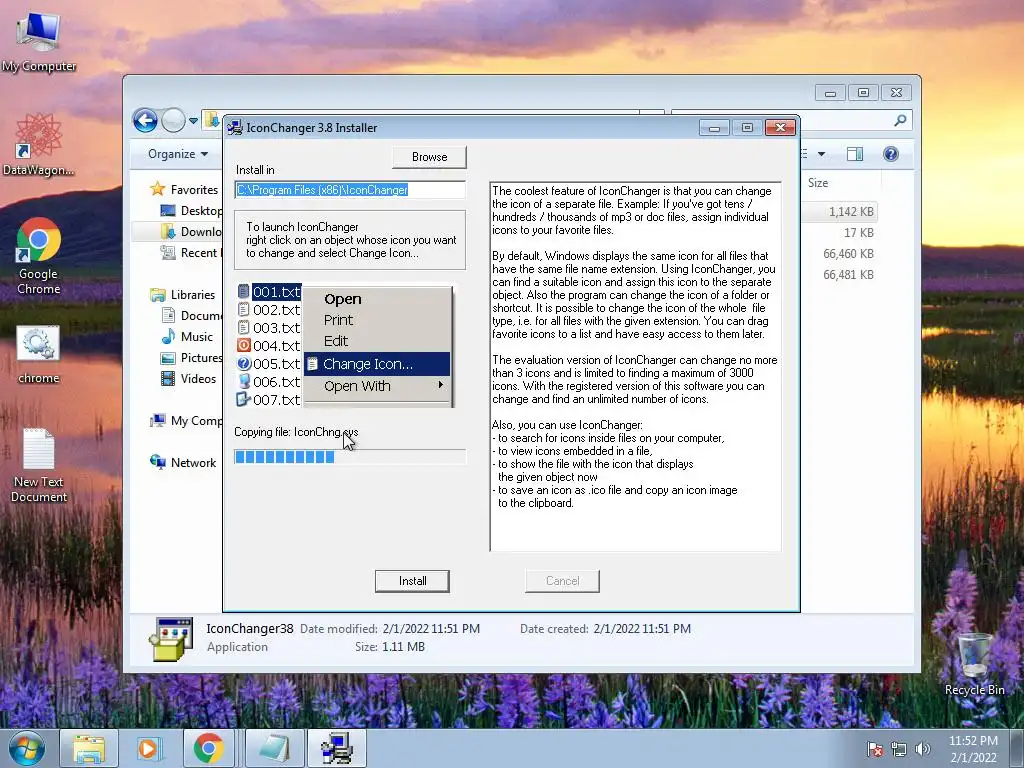Viewport: 1024px width, 768px height.
Task: Click the Action Center flag tray icon
Action: point(875,749)
